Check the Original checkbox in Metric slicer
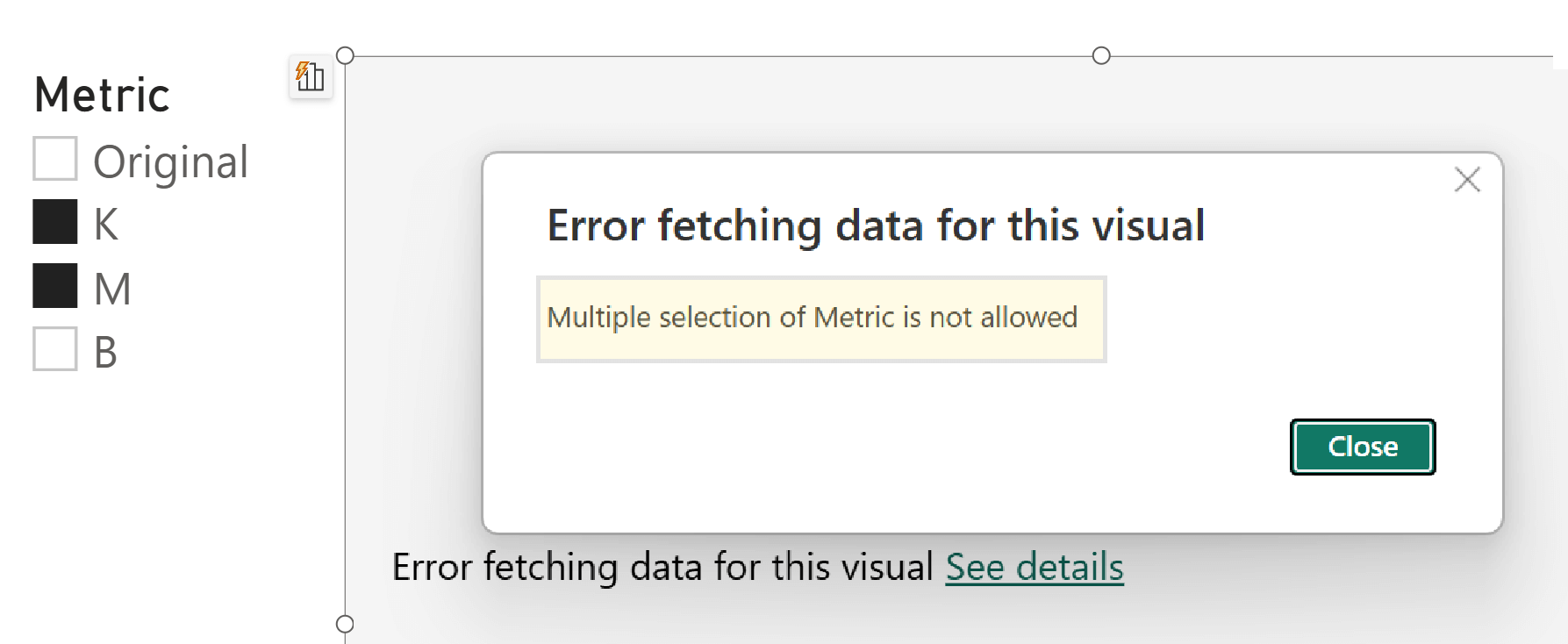The image size is (1568, 644). [55, 158]
